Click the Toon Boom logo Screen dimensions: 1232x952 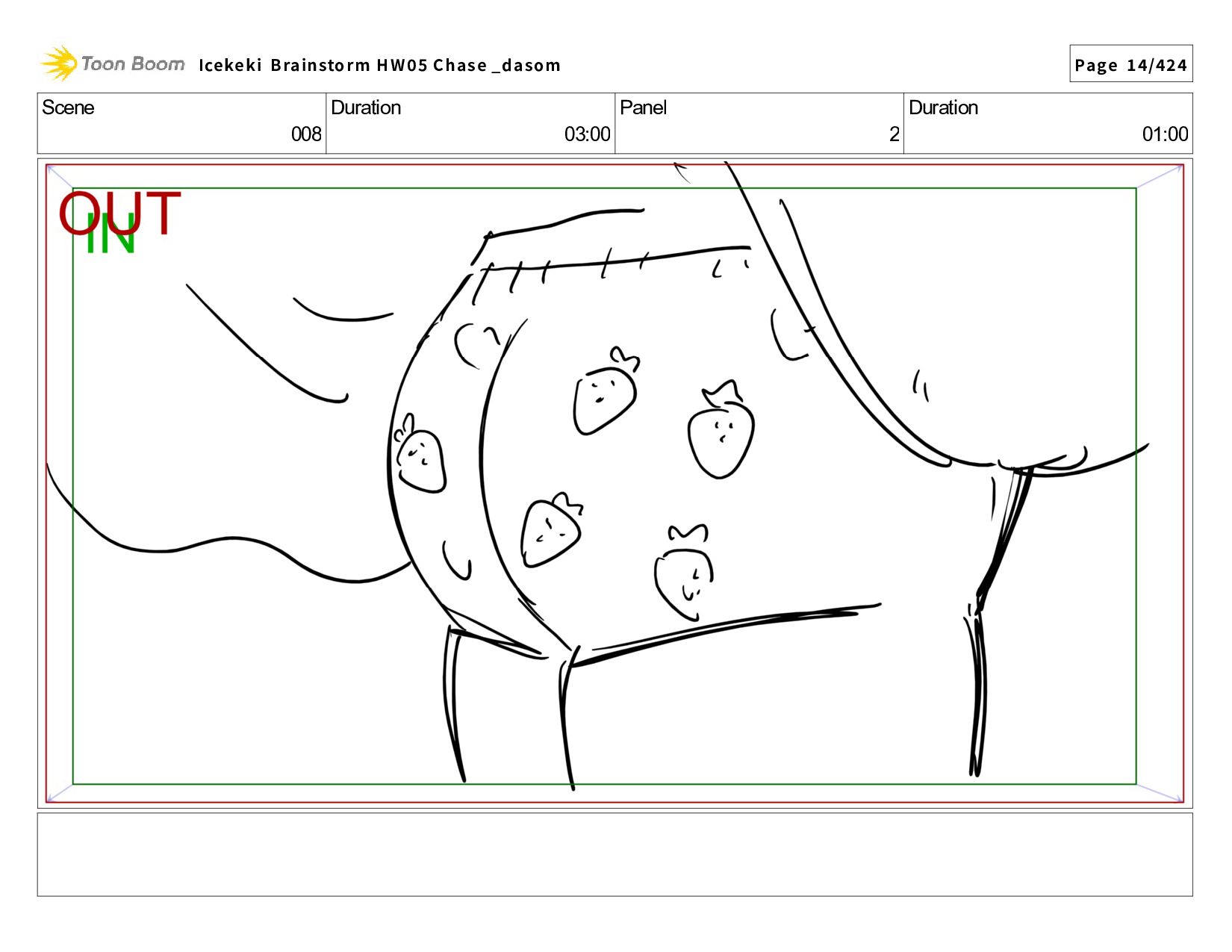pos(112,63)
